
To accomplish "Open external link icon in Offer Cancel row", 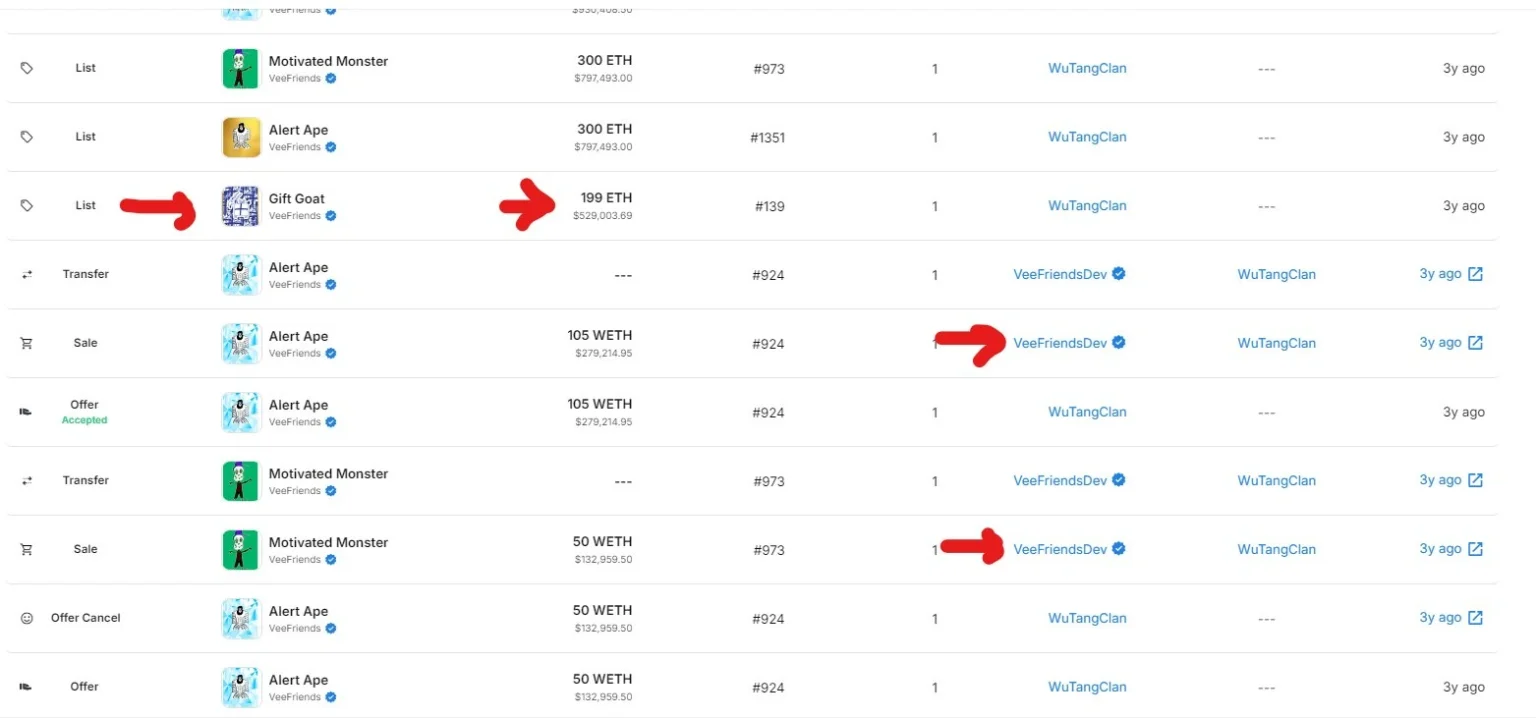I will tap(1475, 618).
